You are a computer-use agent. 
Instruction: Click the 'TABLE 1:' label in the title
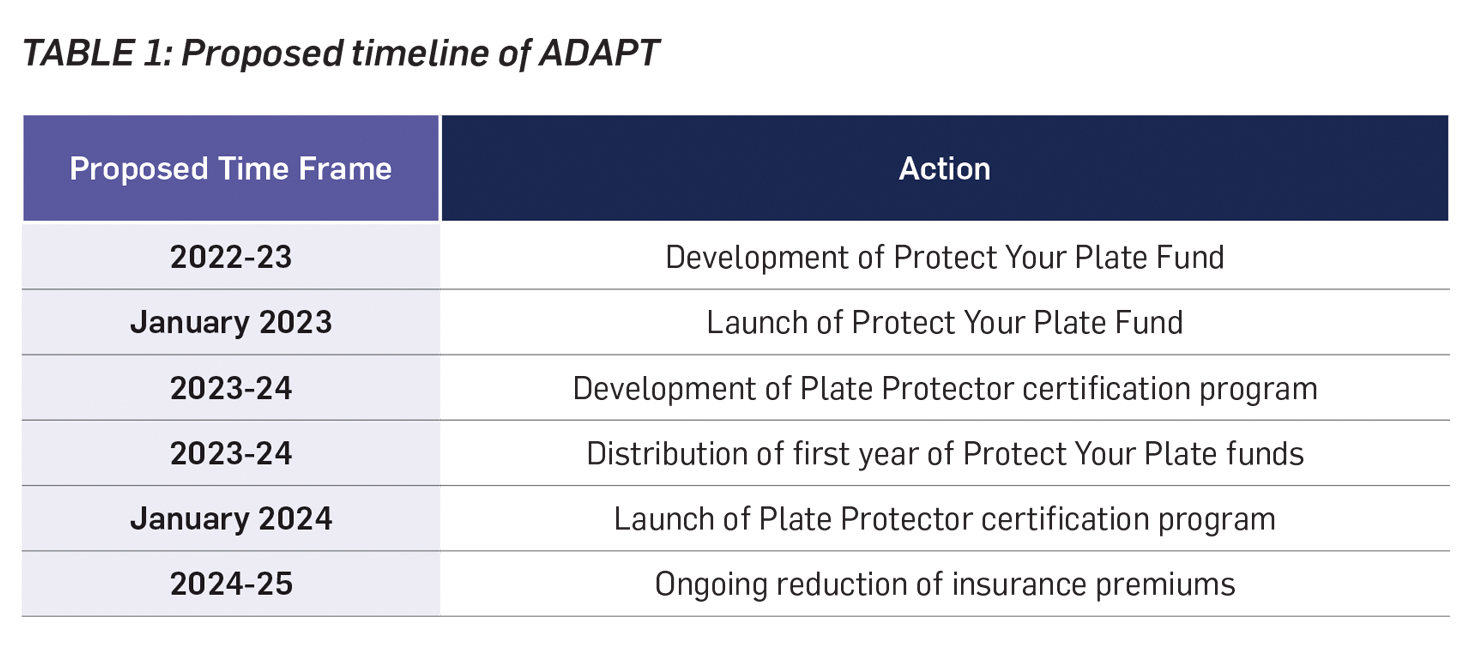pos(95,53)
